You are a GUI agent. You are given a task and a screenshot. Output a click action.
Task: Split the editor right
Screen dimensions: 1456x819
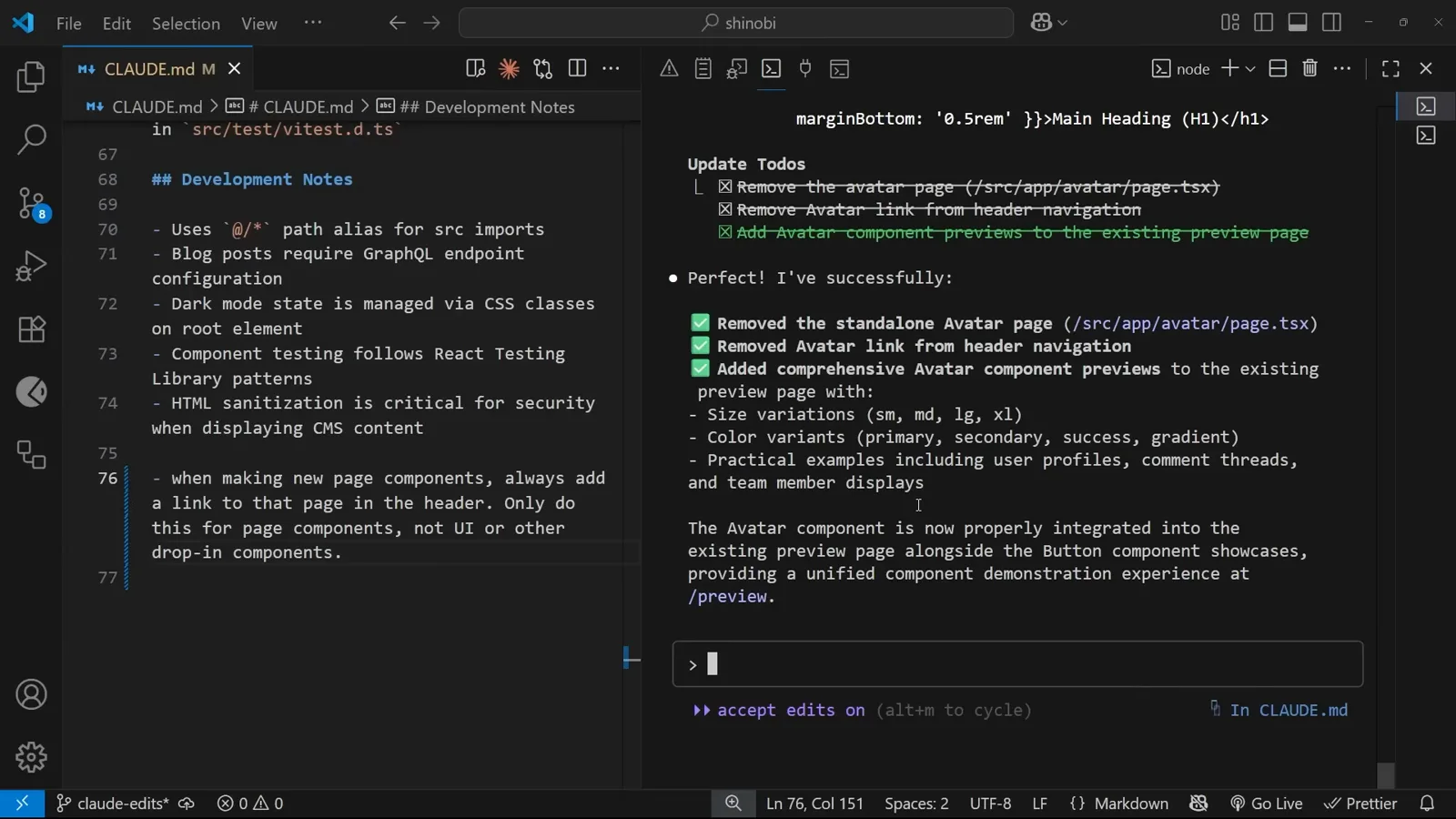pos(577,68)
